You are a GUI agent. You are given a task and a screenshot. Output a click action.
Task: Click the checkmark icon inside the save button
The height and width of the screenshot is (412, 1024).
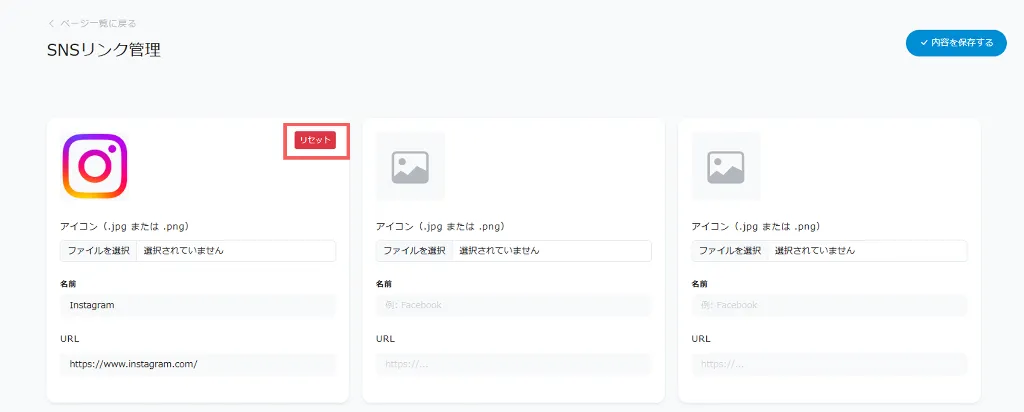(923, 43)
